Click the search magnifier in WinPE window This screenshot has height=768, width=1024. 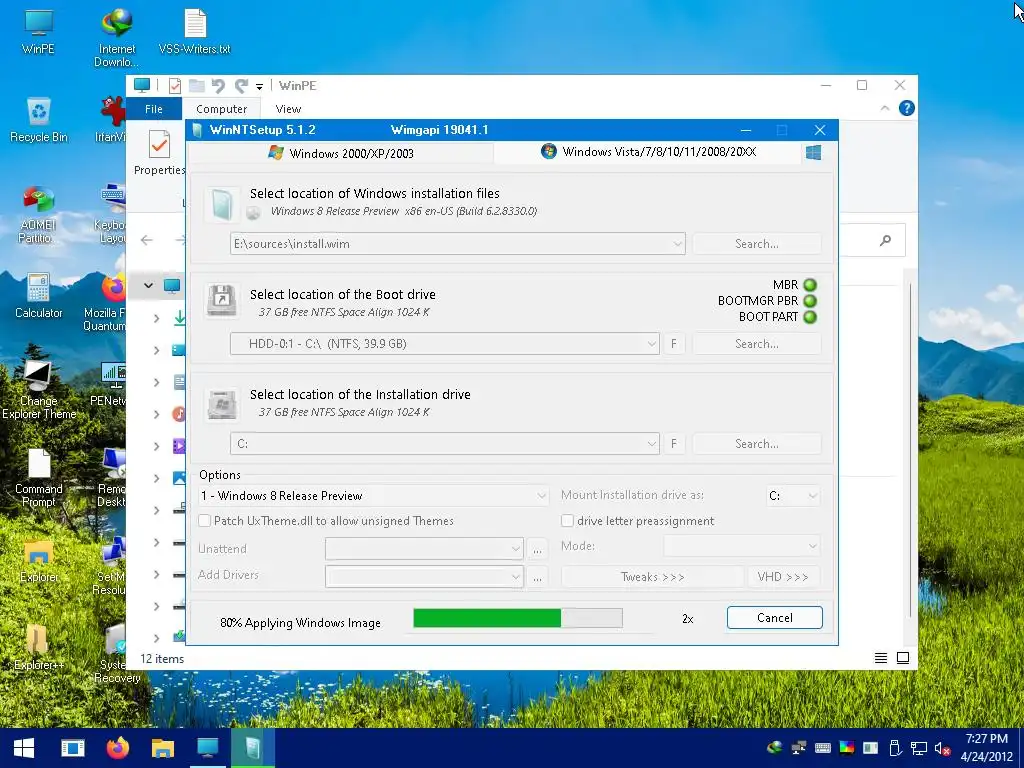pos(885,240)
